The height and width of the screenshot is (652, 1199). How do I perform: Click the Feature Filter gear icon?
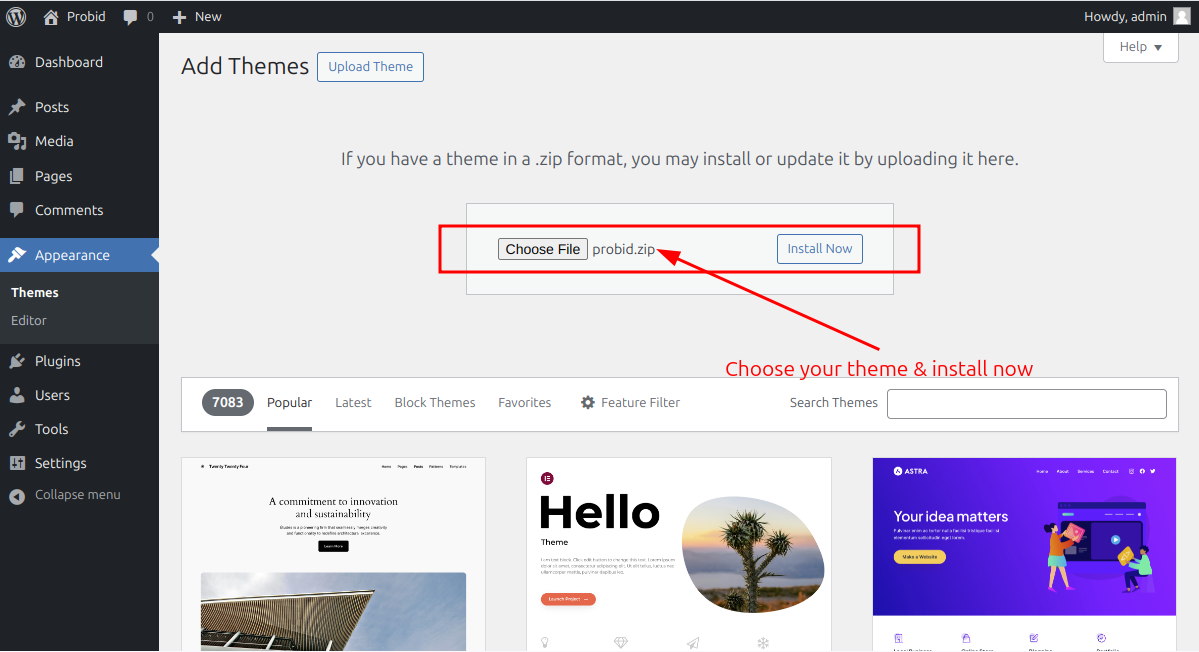pos(587,402)
